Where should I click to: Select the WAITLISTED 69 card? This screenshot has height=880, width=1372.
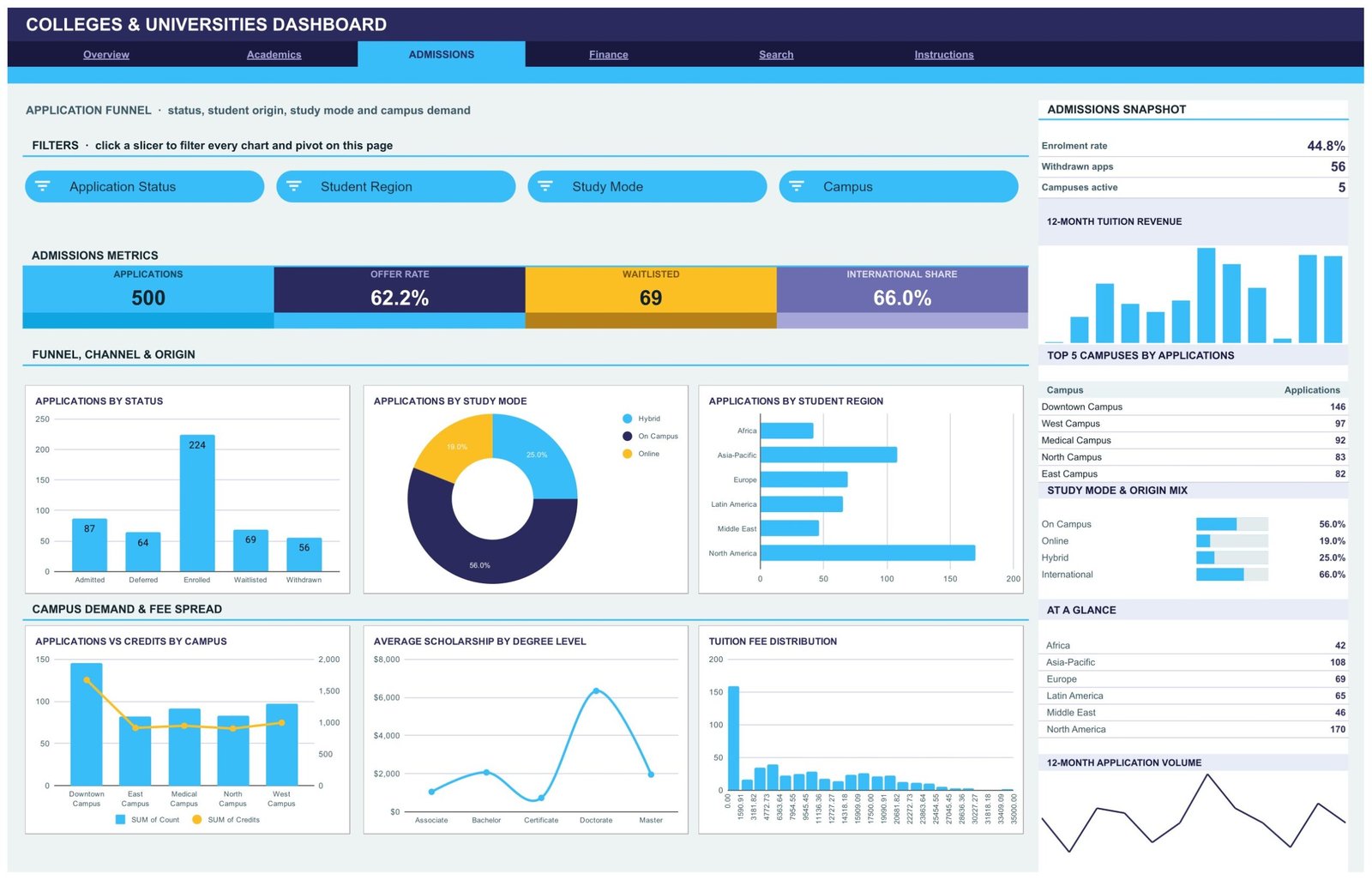[x=651, y=297]
